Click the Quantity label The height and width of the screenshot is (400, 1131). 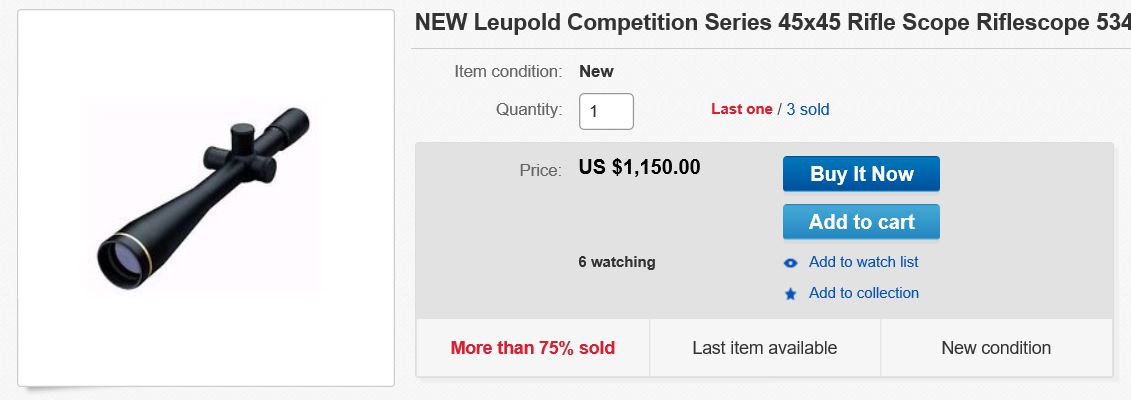pos(529,109)
